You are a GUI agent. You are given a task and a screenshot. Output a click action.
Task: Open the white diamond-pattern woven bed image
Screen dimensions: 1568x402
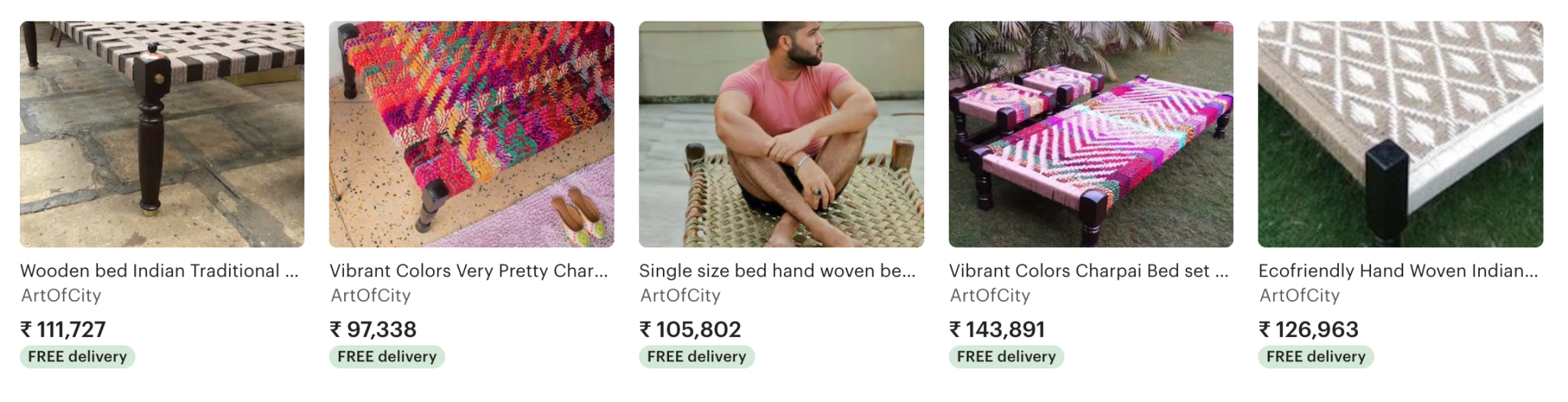tap(1400, 134)
